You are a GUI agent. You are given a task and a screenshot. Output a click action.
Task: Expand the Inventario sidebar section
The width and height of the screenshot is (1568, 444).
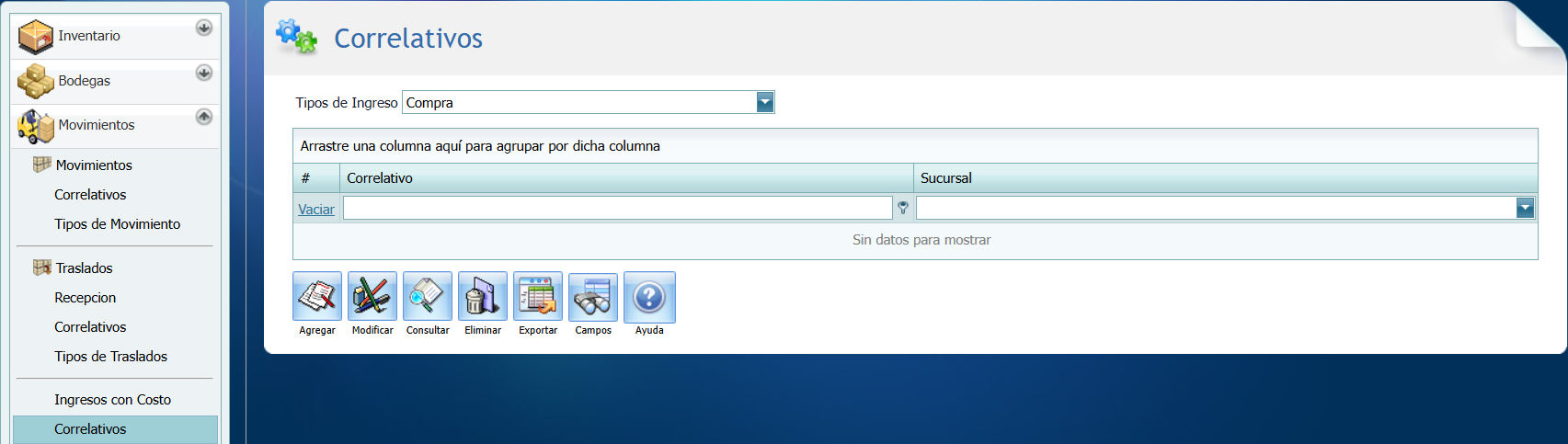(x=204, y=28)
